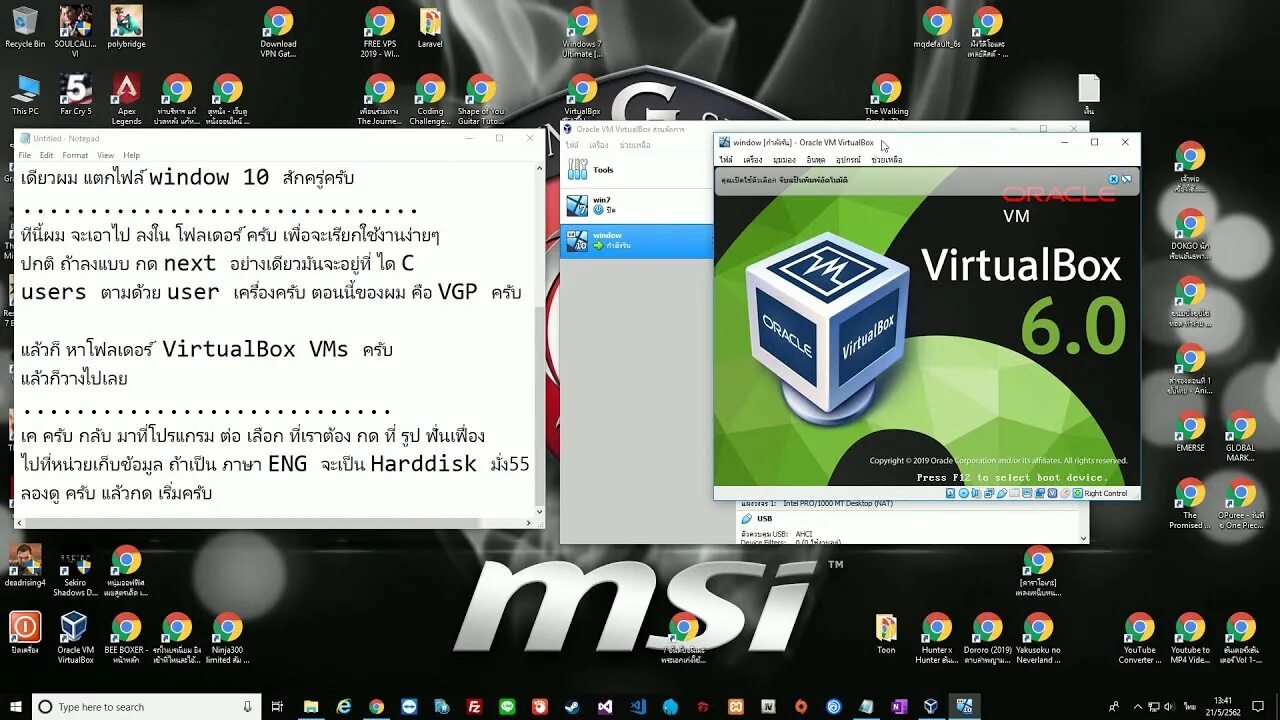Click optical disk icon in VM status bar

coord(964,493)
